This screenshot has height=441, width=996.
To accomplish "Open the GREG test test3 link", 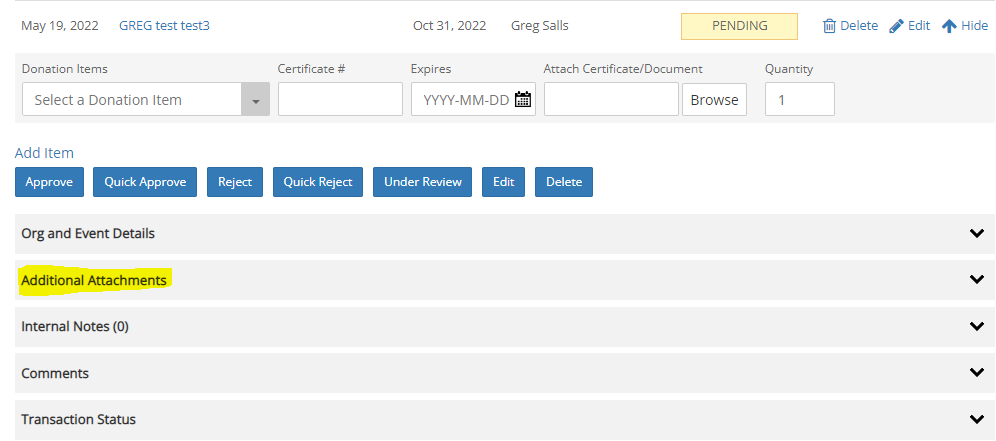I will (x=165, y=26).
